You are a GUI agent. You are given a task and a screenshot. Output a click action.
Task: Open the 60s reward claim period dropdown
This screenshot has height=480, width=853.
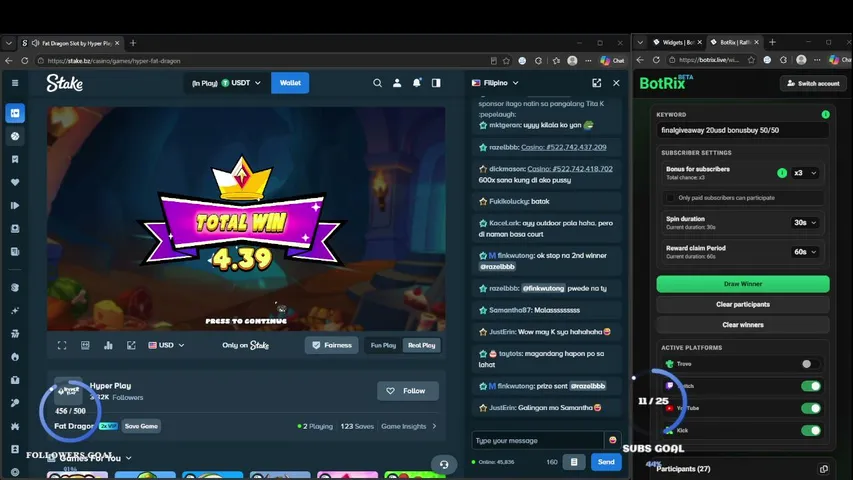point(805,252)
